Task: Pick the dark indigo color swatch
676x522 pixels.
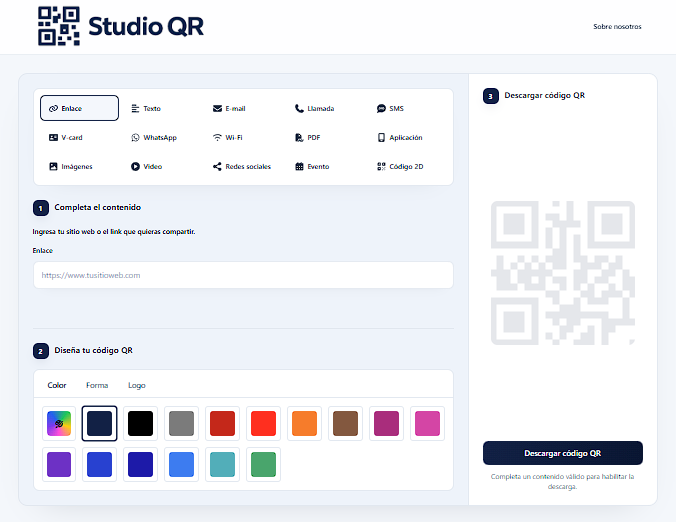Action: point(140,464)
